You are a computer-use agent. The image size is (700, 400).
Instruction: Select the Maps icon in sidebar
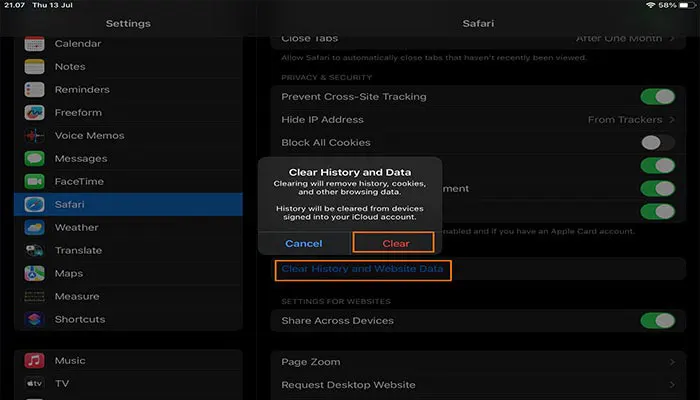[35, 273]
